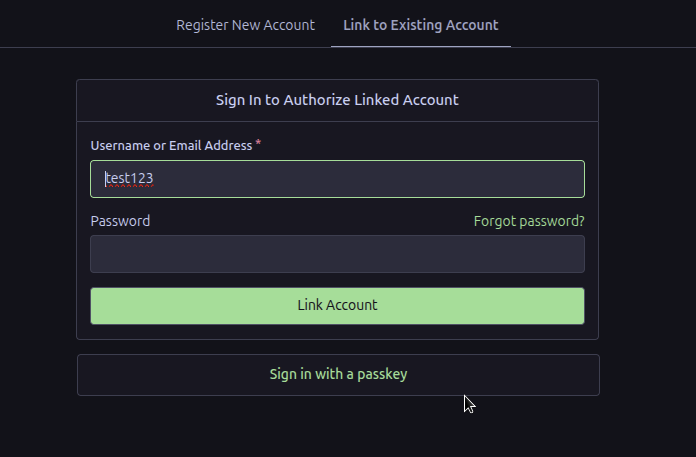Stay on Link to Existing Account tab

click(420, 25)
